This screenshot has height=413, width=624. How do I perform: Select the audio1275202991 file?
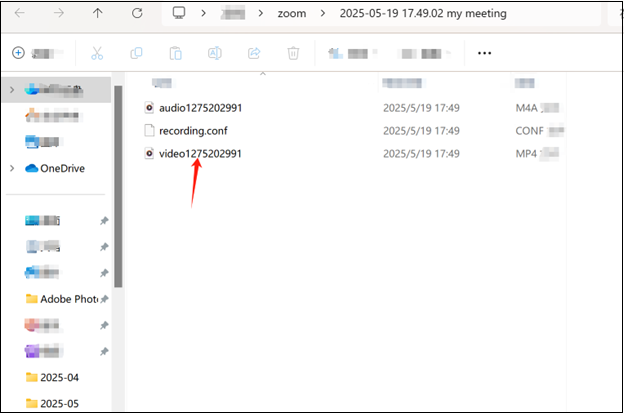(201, 108)
